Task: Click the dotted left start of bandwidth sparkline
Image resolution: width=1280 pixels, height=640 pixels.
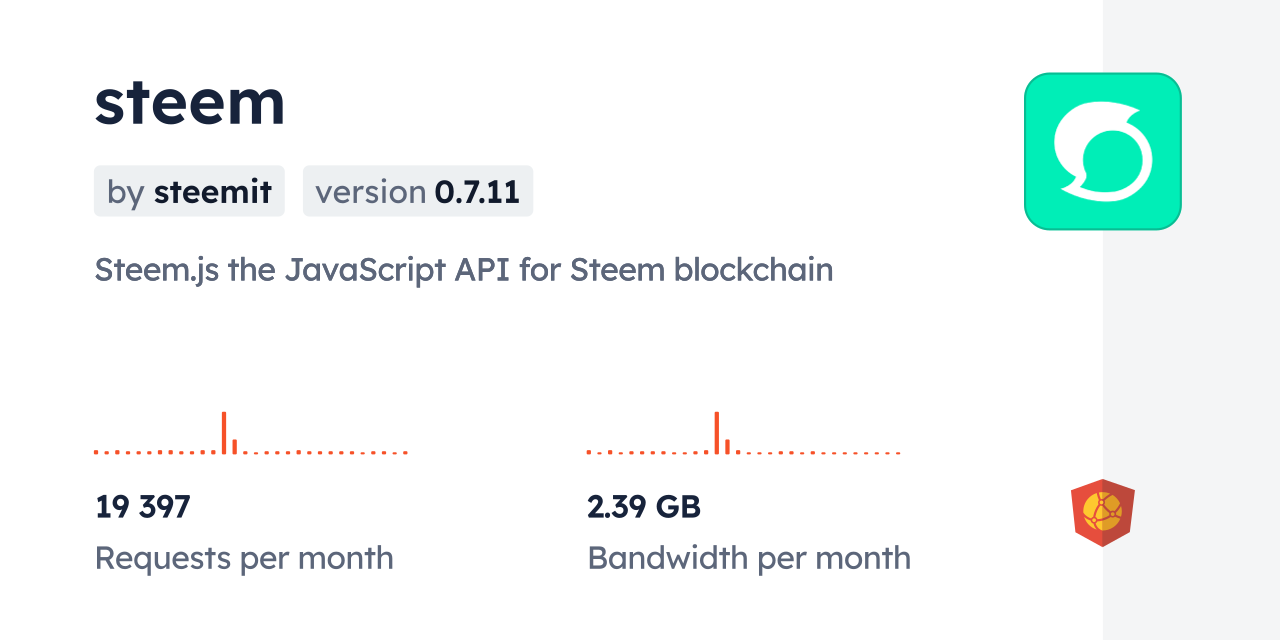Action: 590,453
